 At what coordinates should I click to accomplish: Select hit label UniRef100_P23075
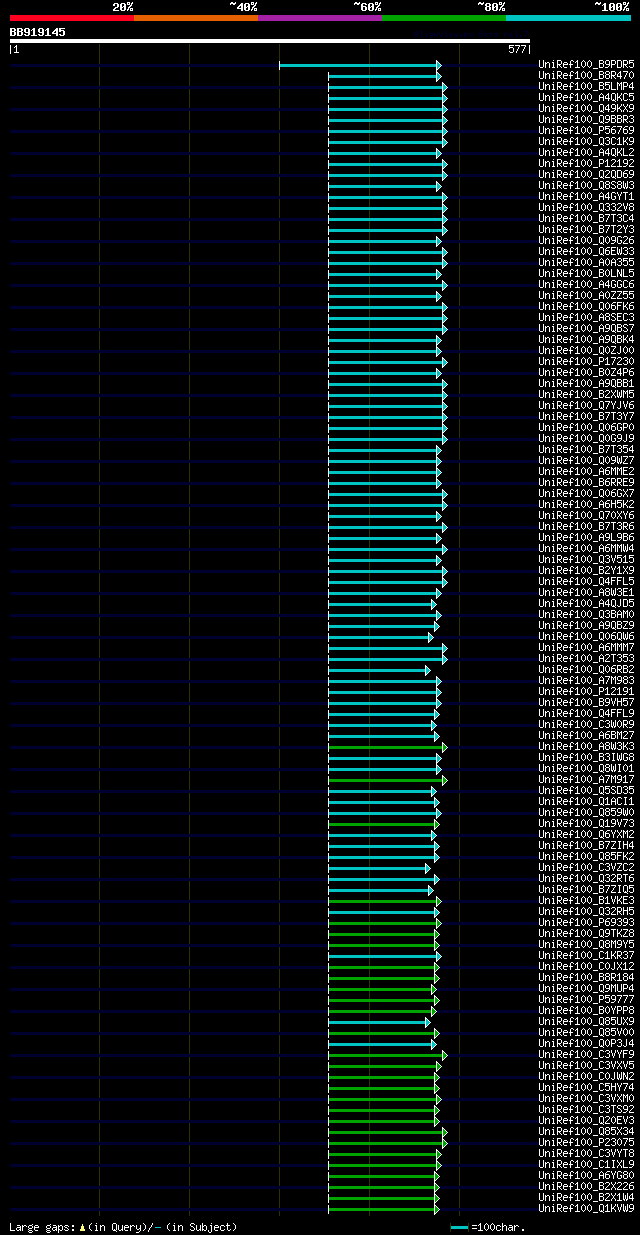[x=586, y=1142]
